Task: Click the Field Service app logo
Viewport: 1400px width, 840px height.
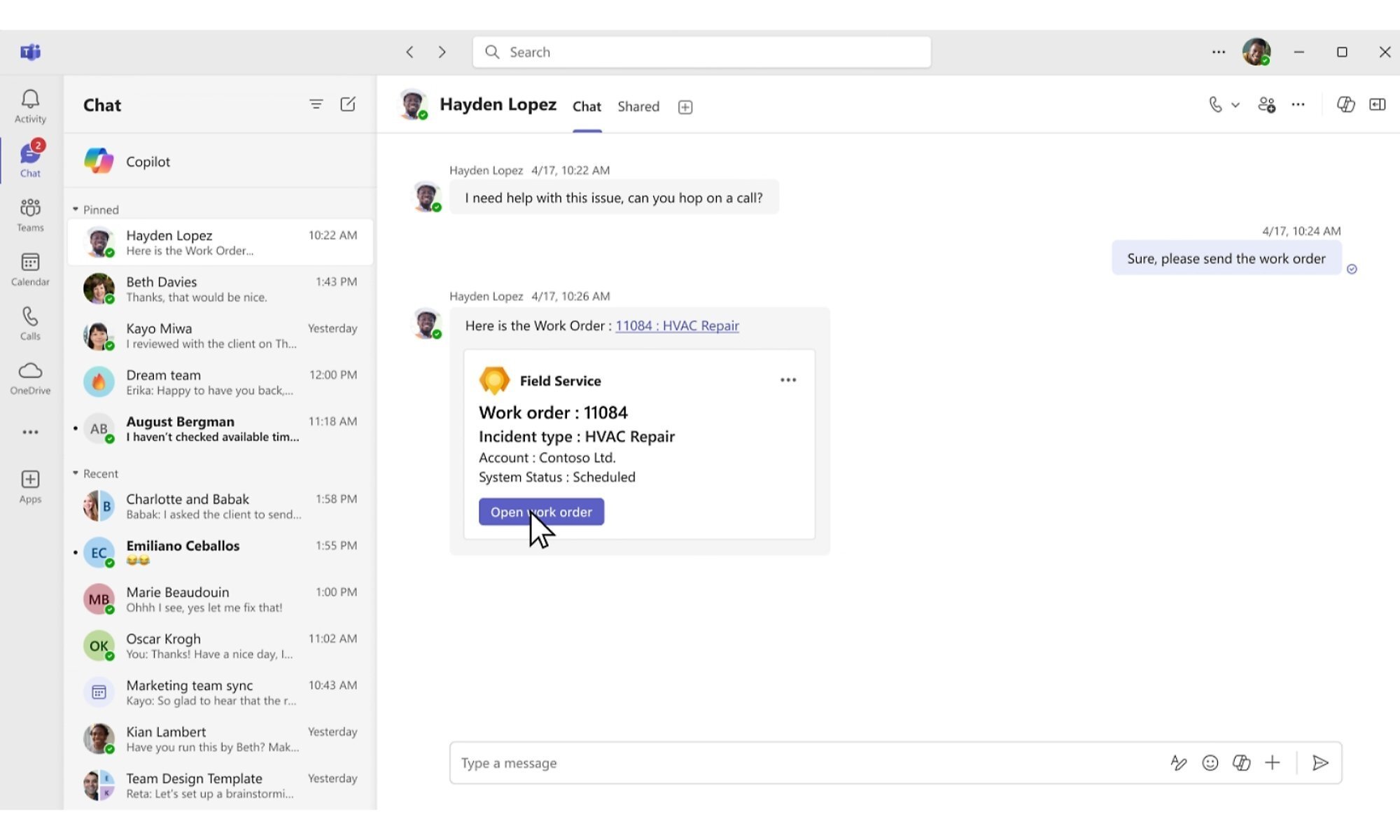Action: pos(494,380)
